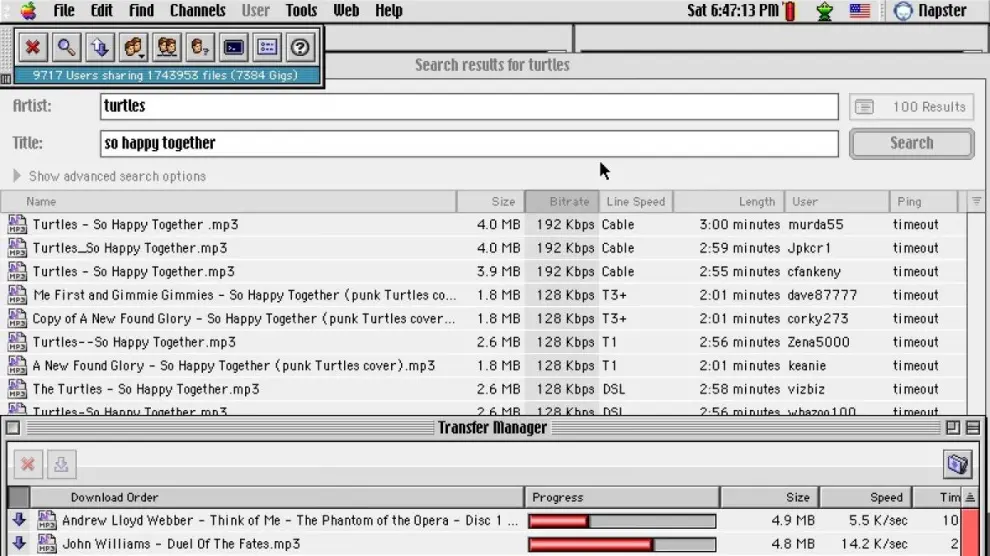Image resolution: width=990 pixels, height=556 pixels.
Task: Open the preferences list icon in toolbar
Action: [266, 47]
